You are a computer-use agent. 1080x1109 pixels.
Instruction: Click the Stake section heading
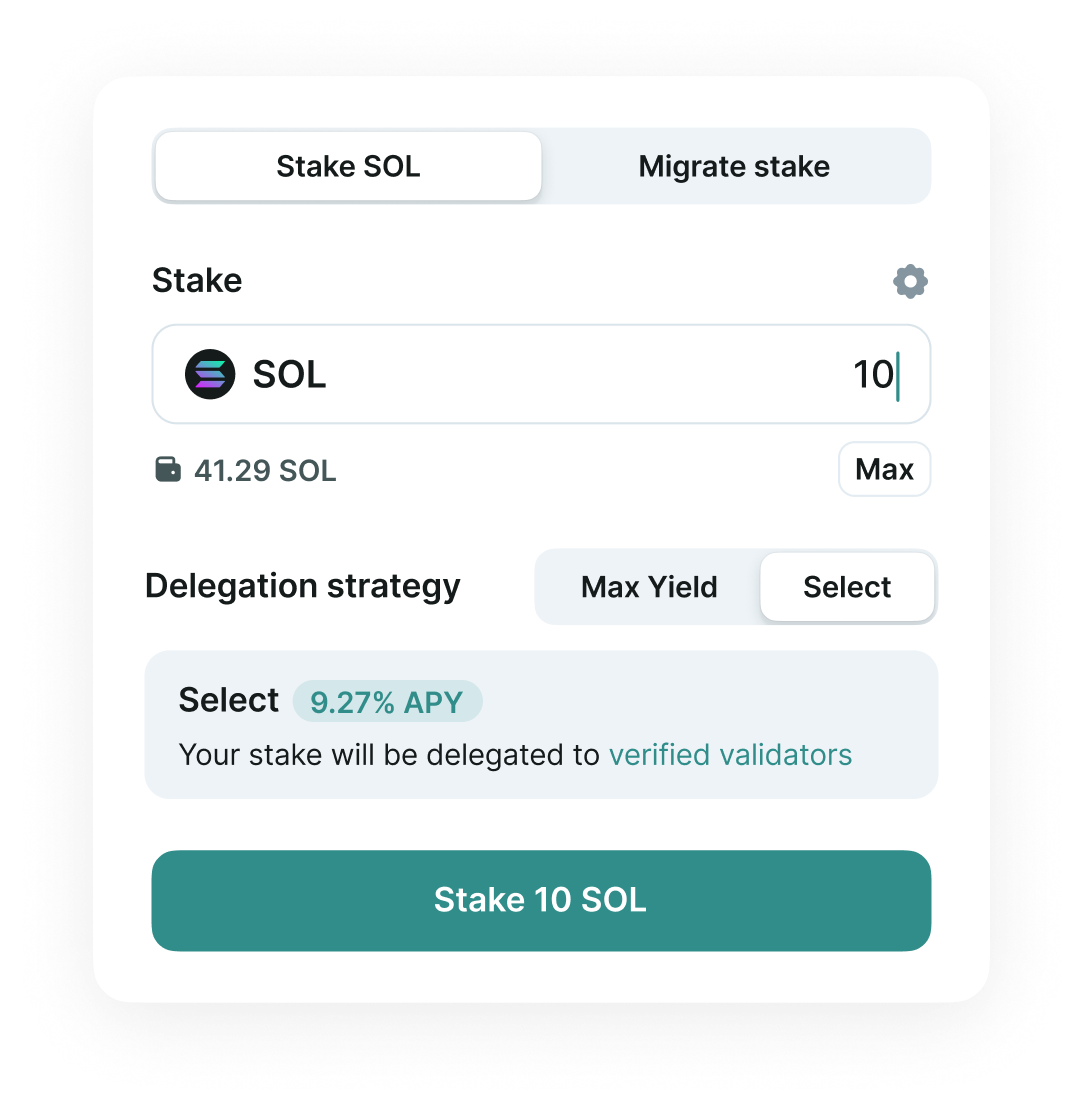197,281
